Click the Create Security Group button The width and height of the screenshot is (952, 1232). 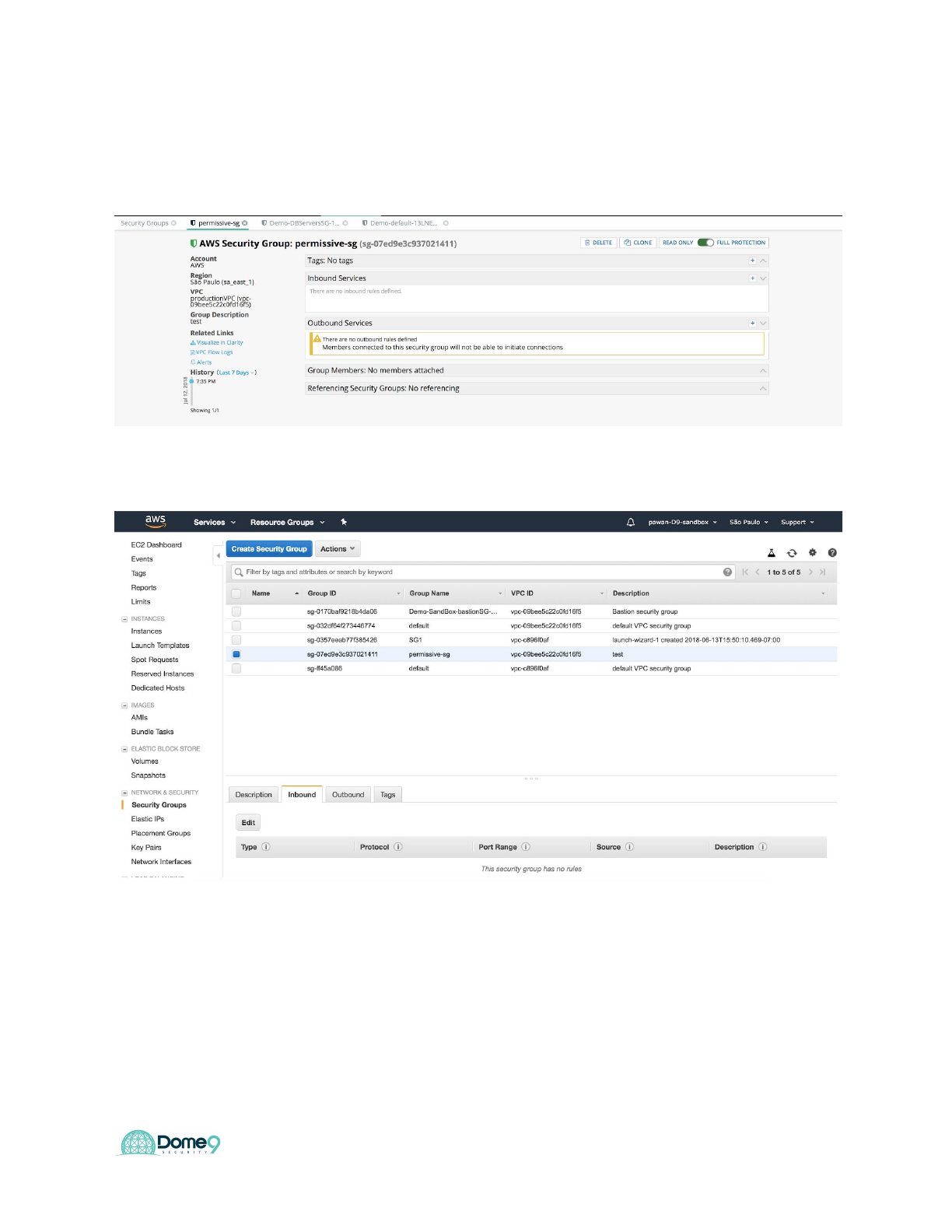[269, 549]
